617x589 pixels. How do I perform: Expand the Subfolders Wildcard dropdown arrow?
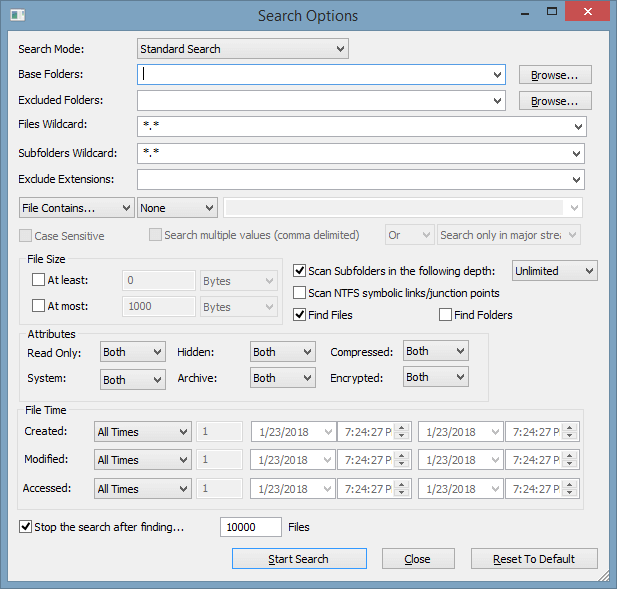(x=576, y=154)
